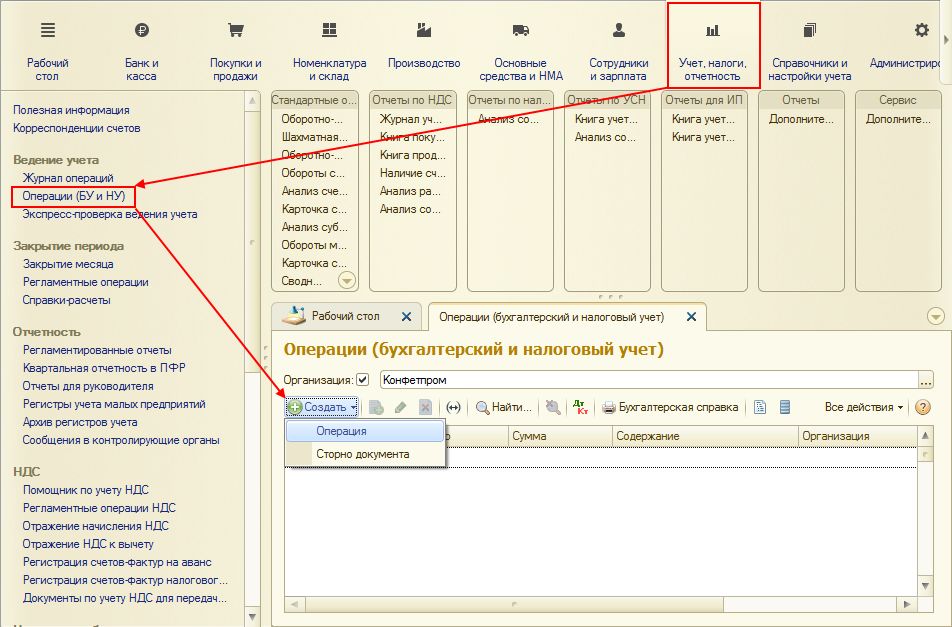Click the list settings icon

pos(785,407)
